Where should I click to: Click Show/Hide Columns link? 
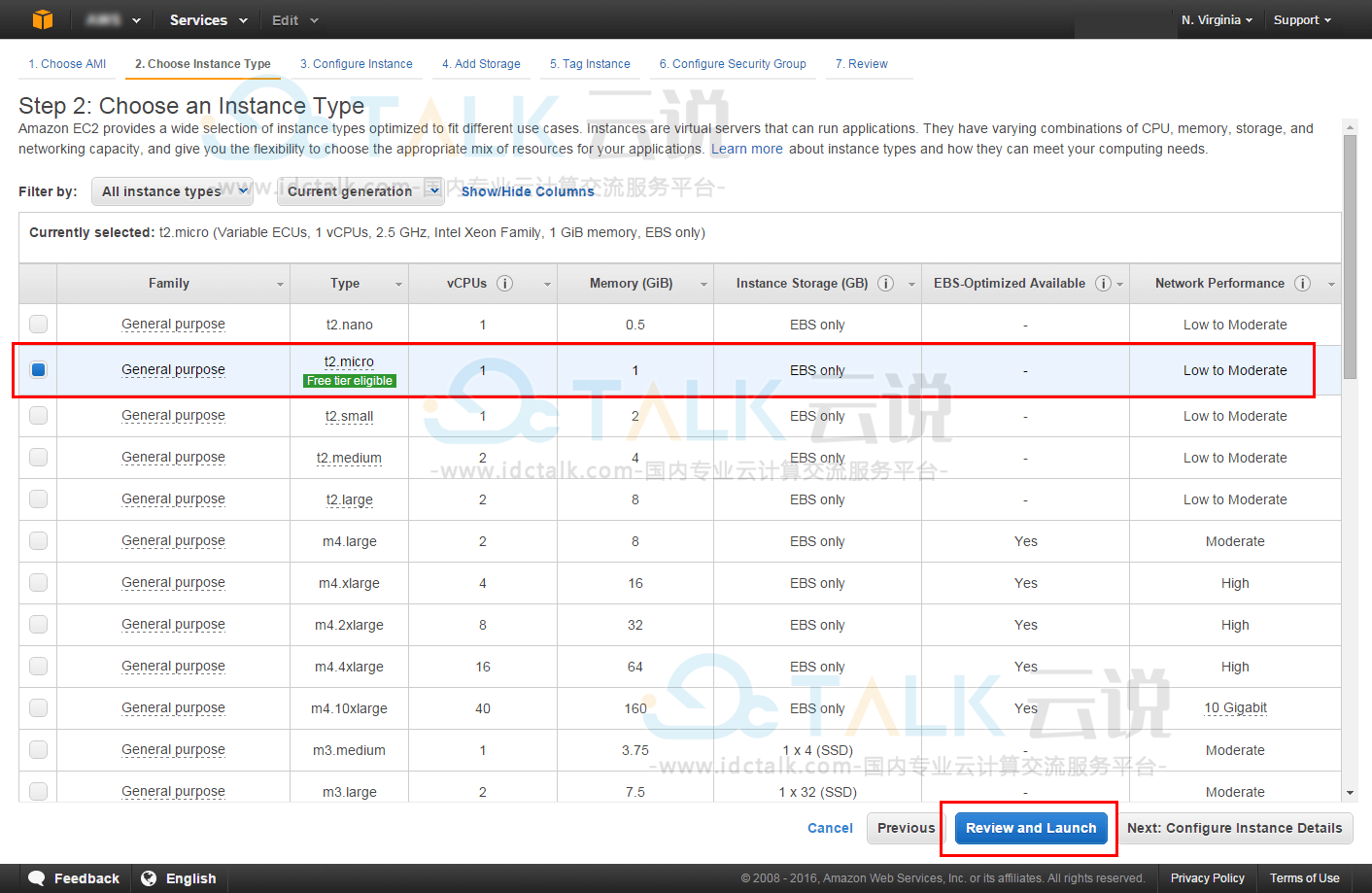[x=528, y=191]
